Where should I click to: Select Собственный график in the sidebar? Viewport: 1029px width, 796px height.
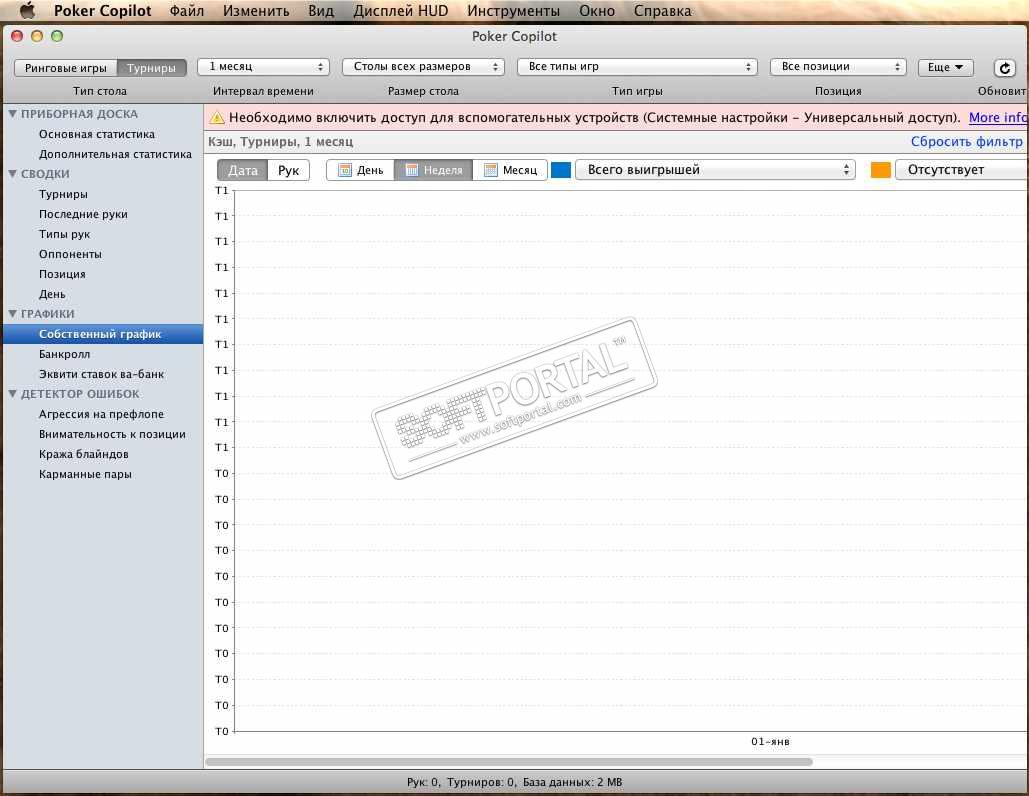coord(103,334)
